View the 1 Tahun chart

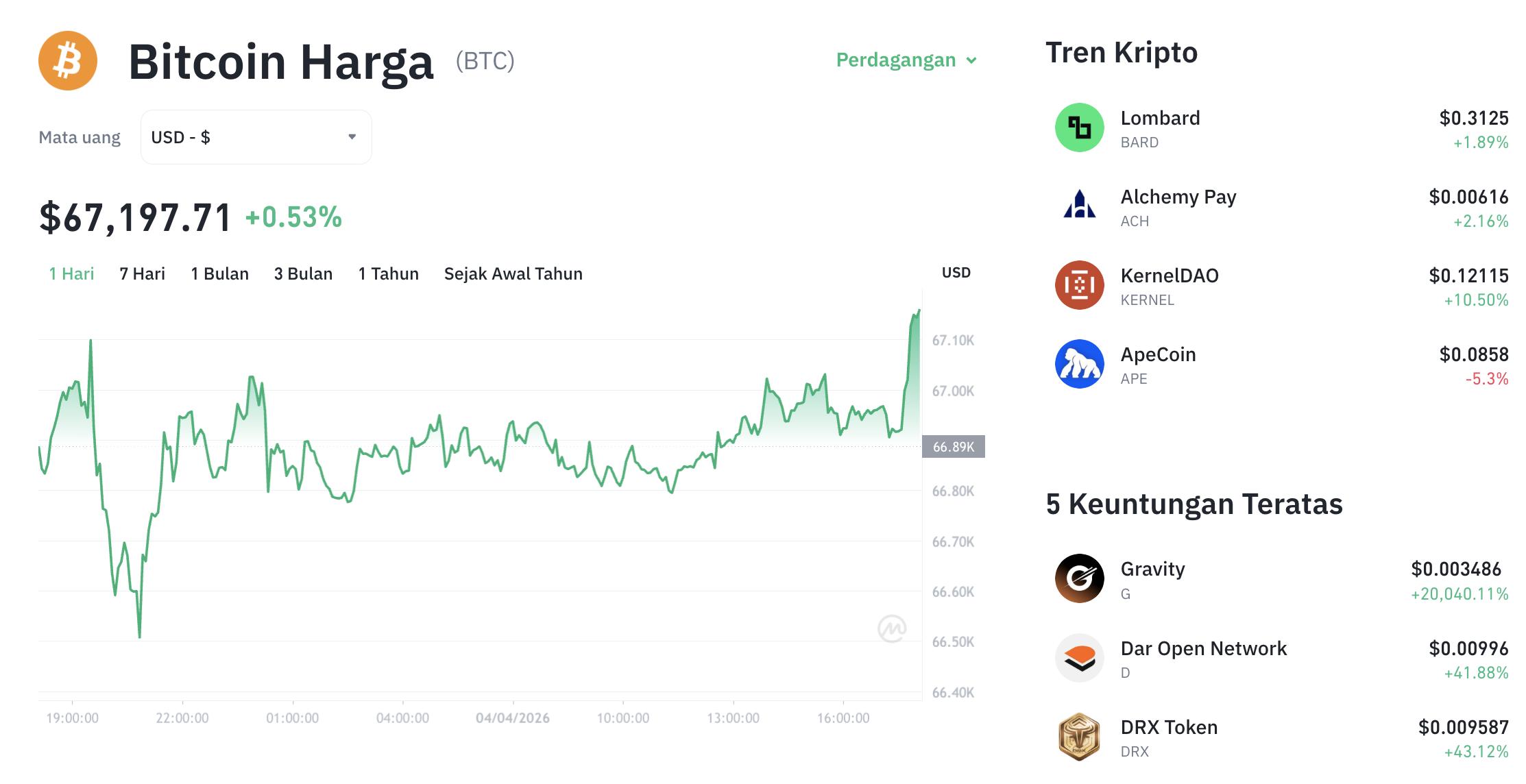[x=388, y=273]
